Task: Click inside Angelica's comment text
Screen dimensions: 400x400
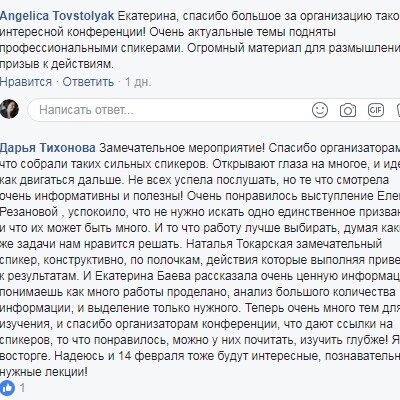Action: tap(200, 40)
